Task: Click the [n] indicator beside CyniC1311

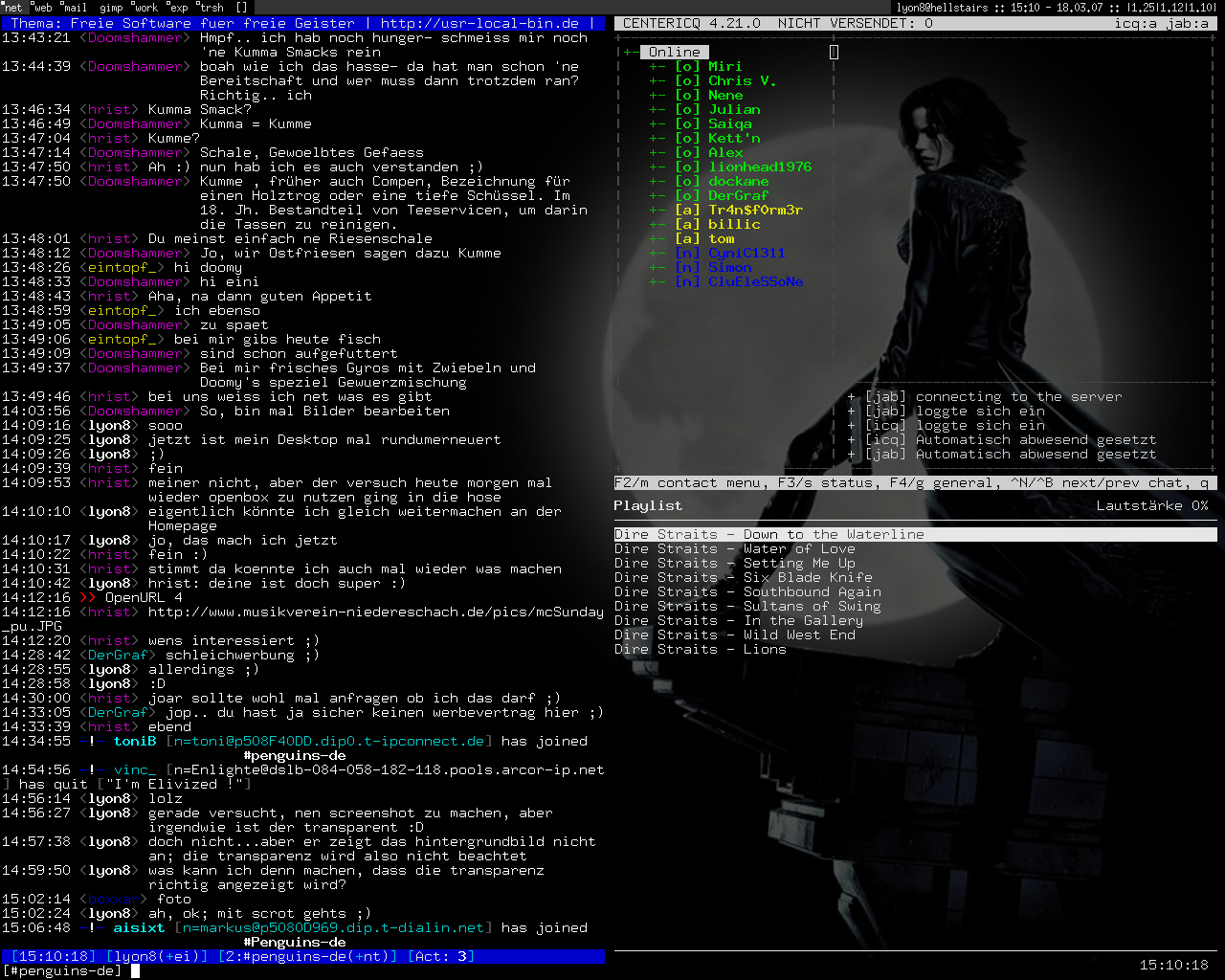Action: coord(687,254)
